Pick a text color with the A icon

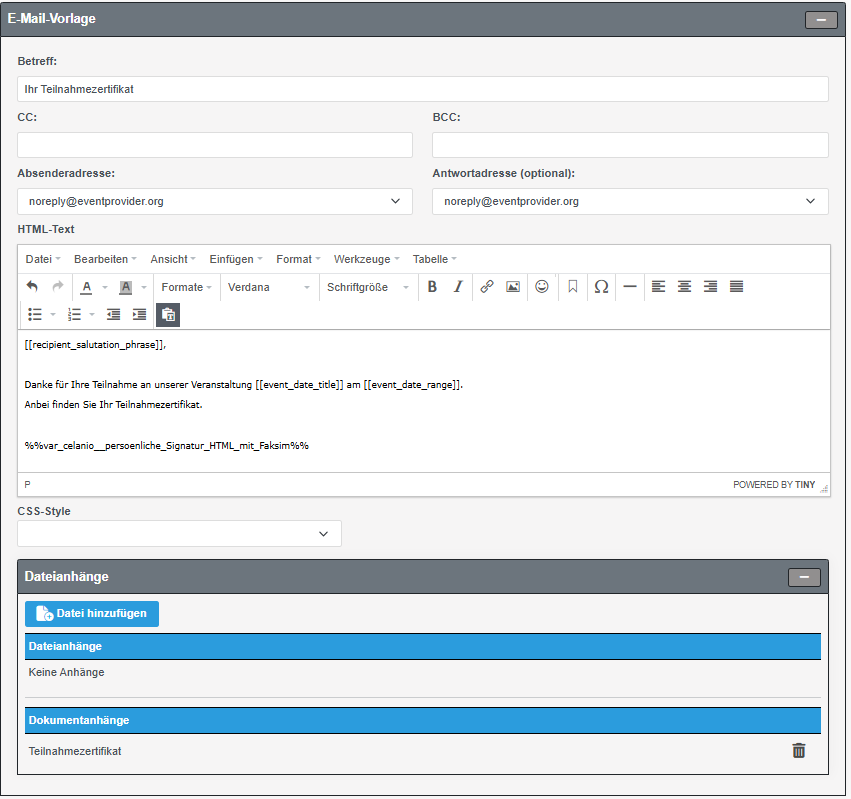87,287
